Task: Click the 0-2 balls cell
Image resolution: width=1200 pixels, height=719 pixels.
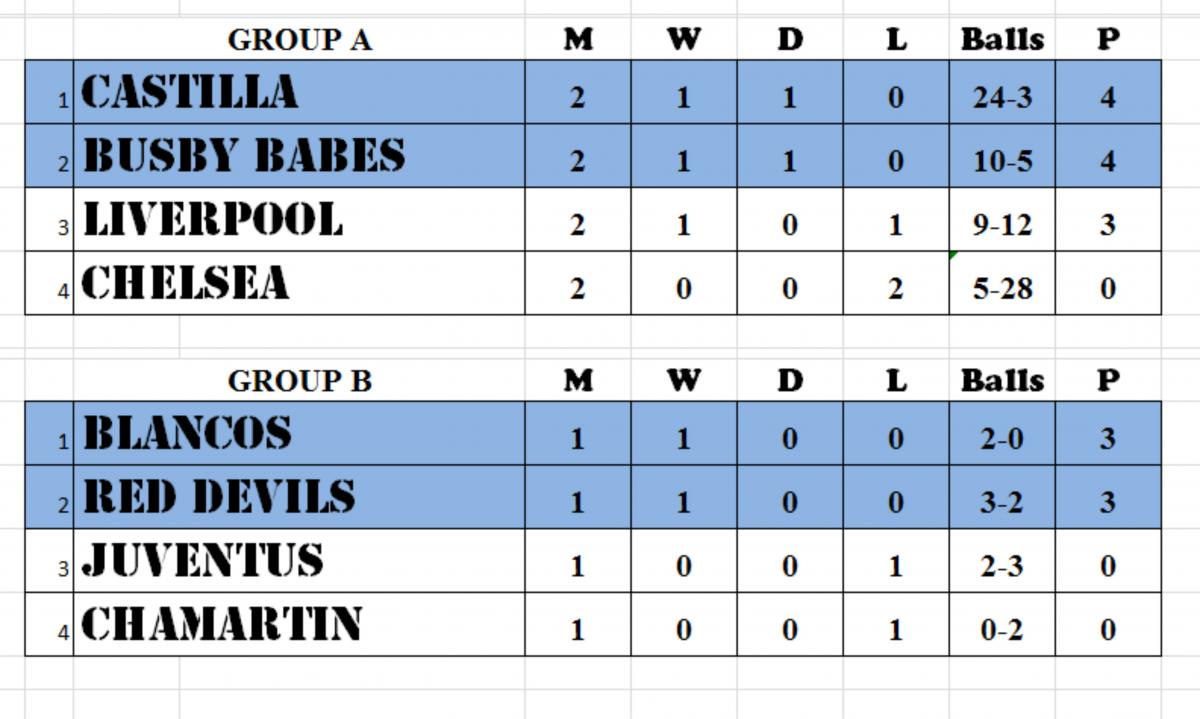Action: click(1002, 630)
